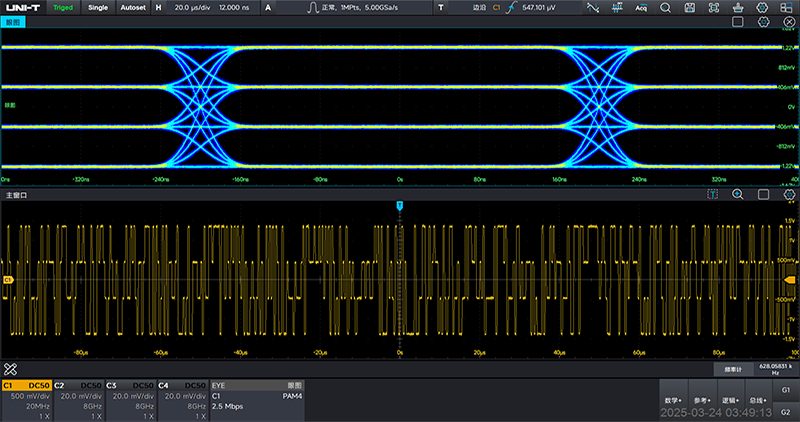Click the date-time 2025-03-24 03:49:13
The image size is (800, 422).
pyautogui.click(x=716, y=412)
